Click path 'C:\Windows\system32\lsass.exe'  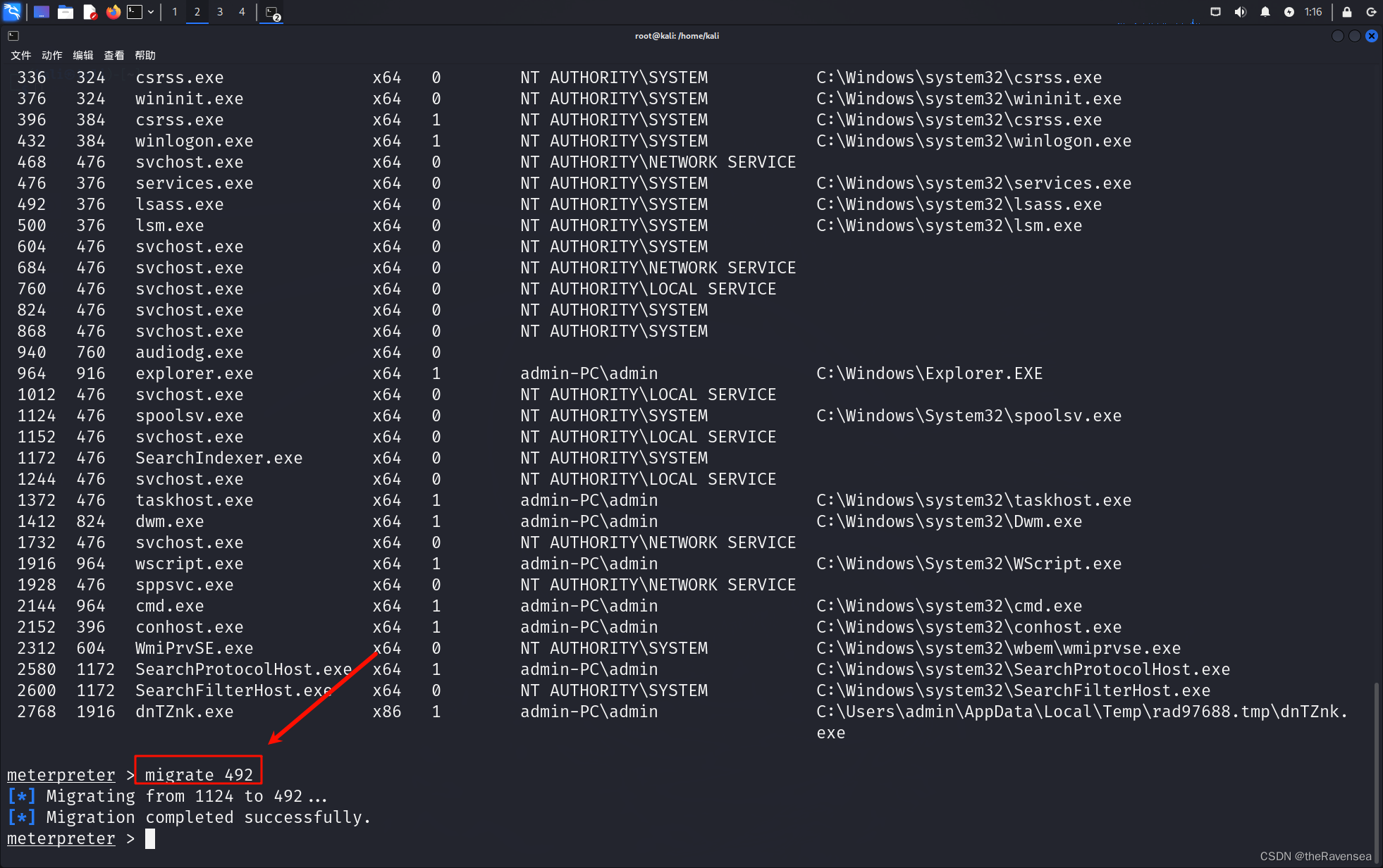click(x=959, y=204)
